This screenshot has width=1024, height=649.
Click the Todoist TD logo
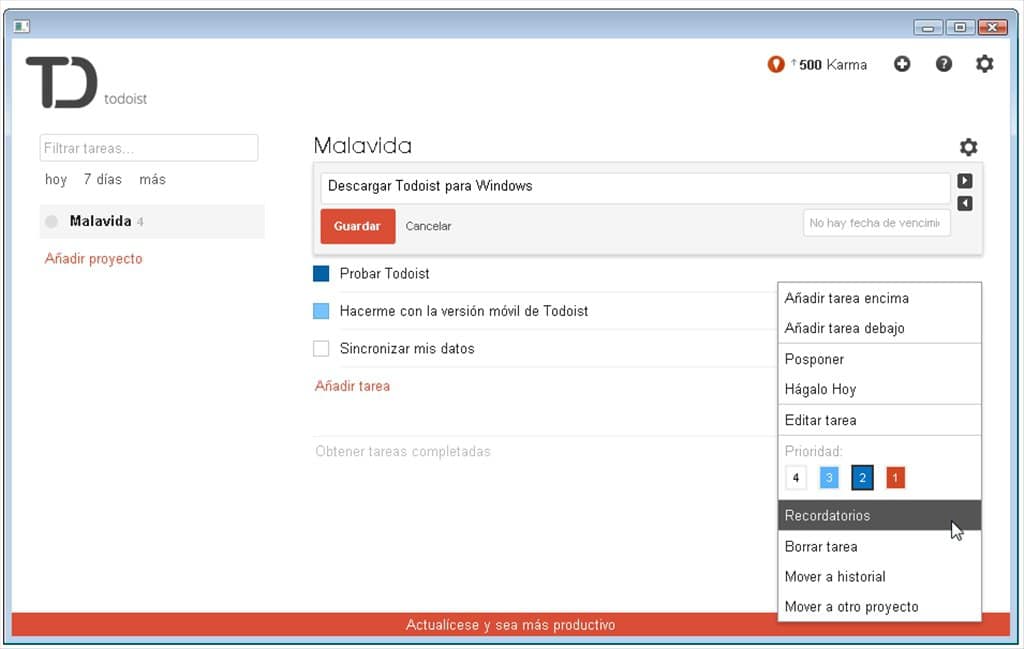(62, 82)
